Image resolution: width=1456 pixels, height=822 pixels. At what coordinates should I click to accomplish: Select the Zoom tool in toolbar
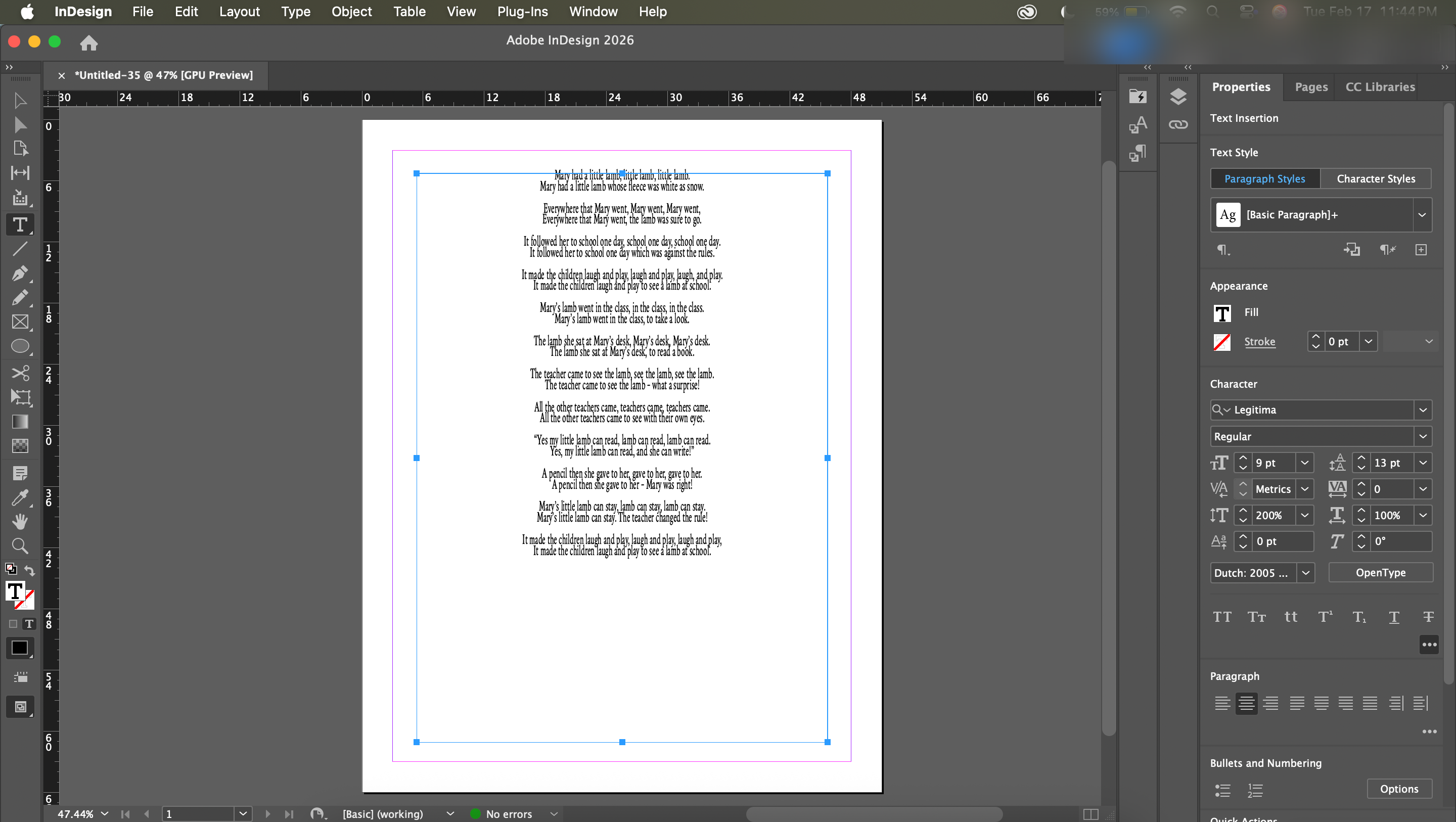pyautogui.click(x=20, y=545)
